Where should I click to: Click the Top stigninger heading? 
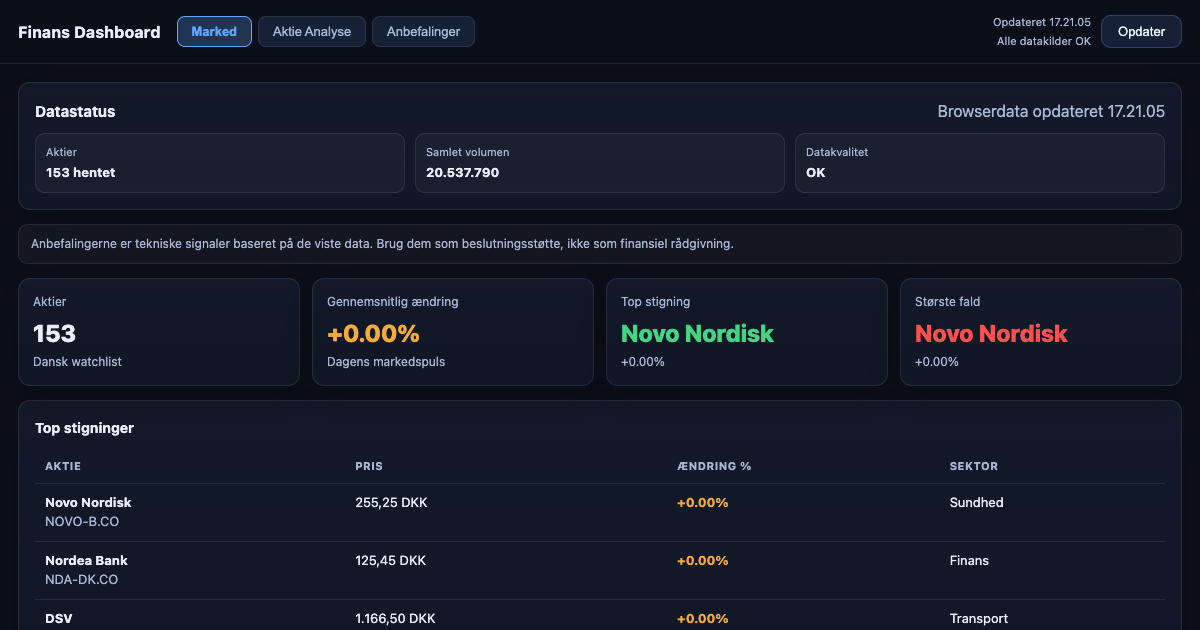pos(84,428)
